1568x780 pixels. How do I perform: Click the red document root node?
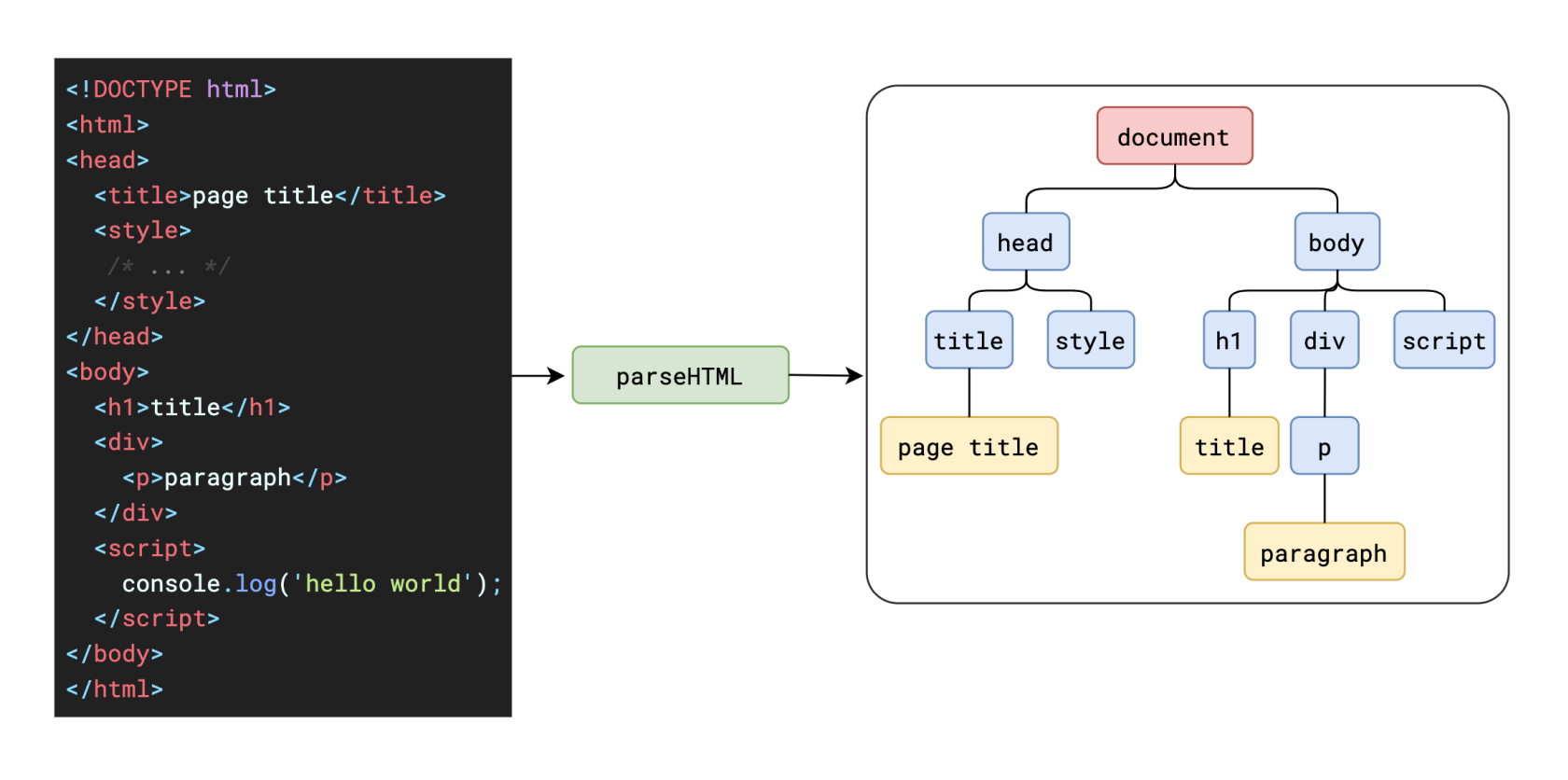(x=1174, y=136)
